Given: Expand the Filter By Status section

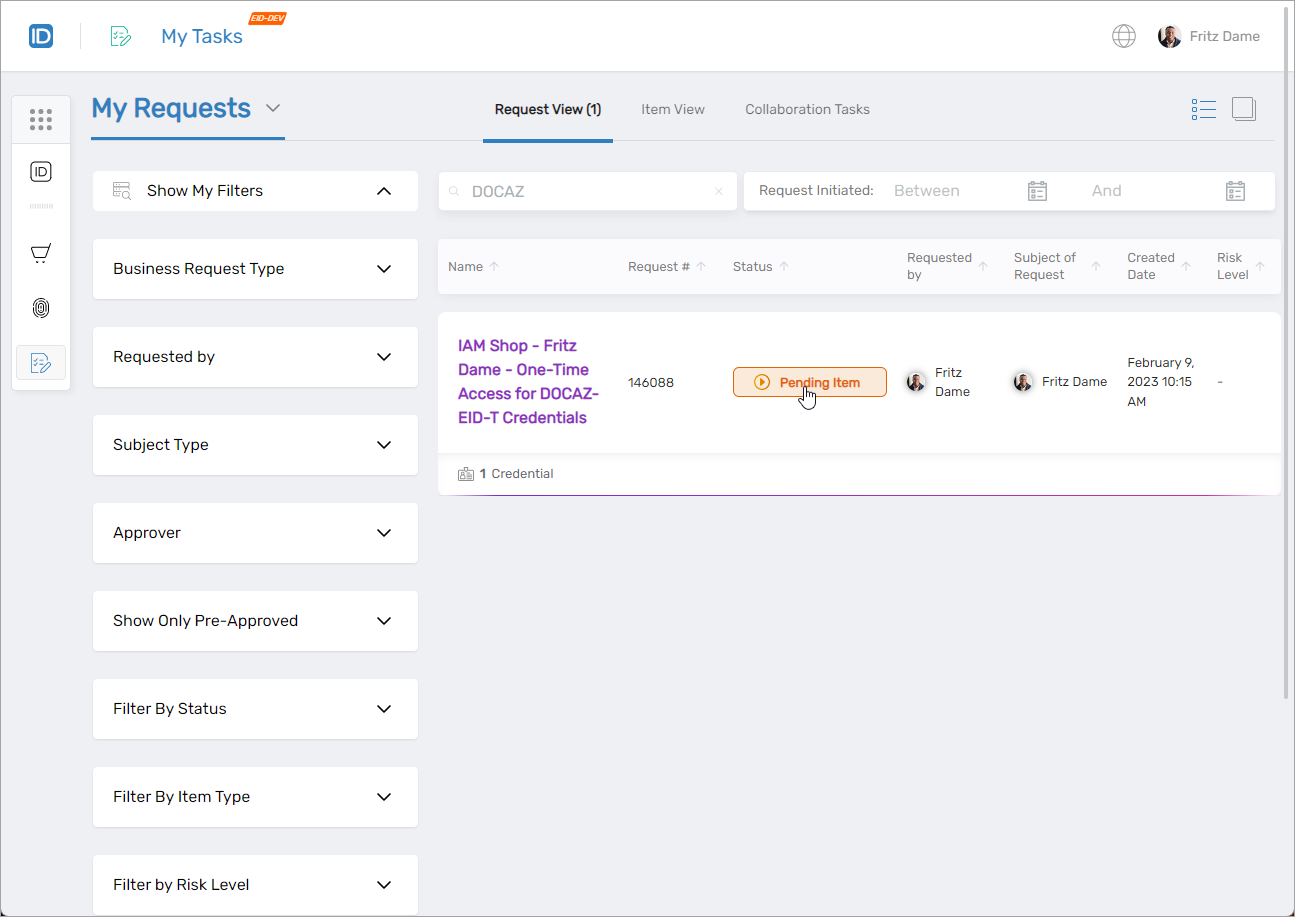Looking at the screenshot, I should pyautogui.click(x=255, y=709).
